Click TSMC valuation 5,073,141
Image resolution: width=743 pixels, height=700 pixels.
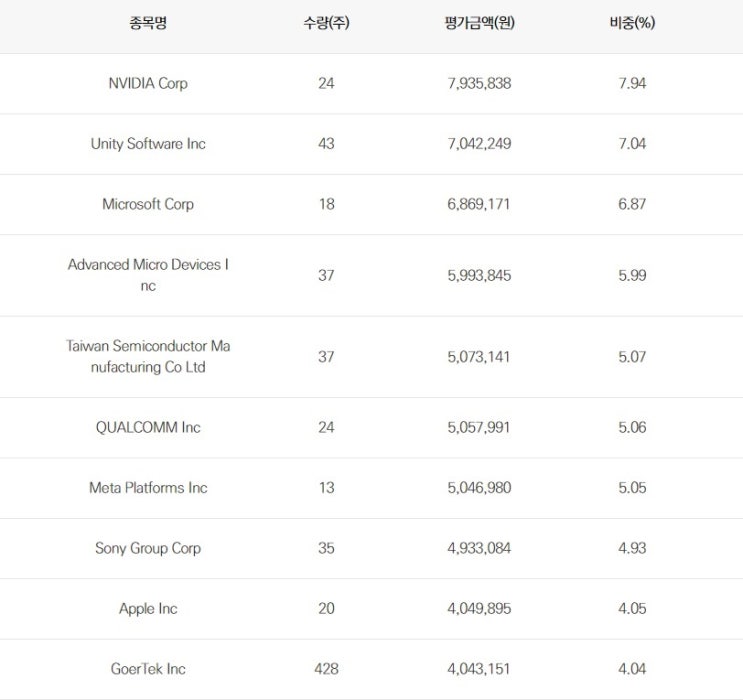click(480, 357)
